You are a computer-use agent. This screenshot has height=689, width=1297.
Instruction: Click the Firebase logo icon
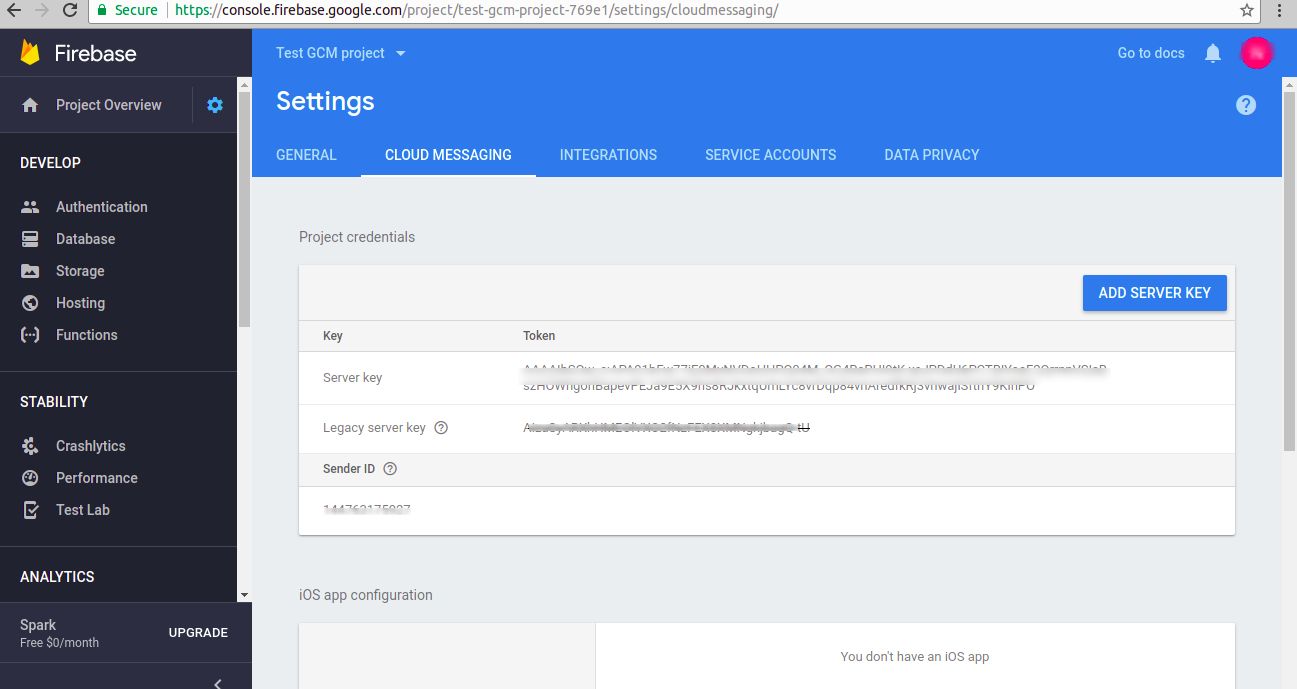click(x=30, y=53)
